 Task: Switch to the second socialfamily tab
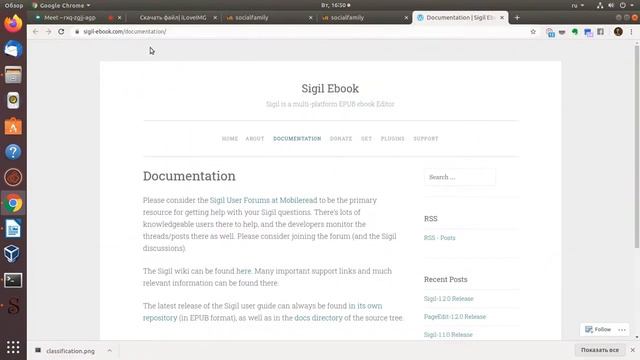tap(347, 18)
